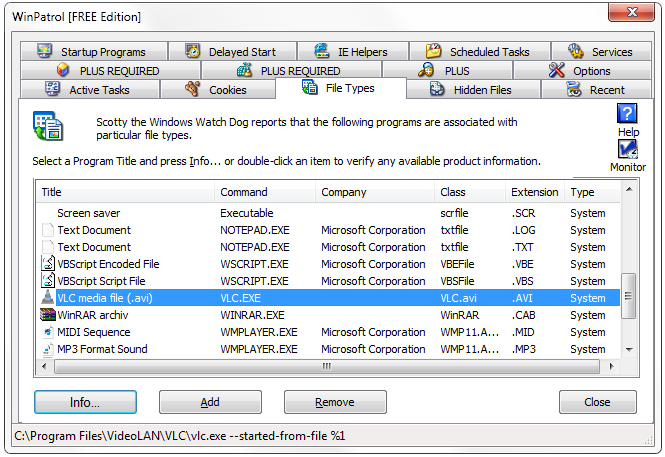This screenshot has height=457, width=665.
Task: Select the WinRAR archiv entry
Action: [x=328, y=315]
